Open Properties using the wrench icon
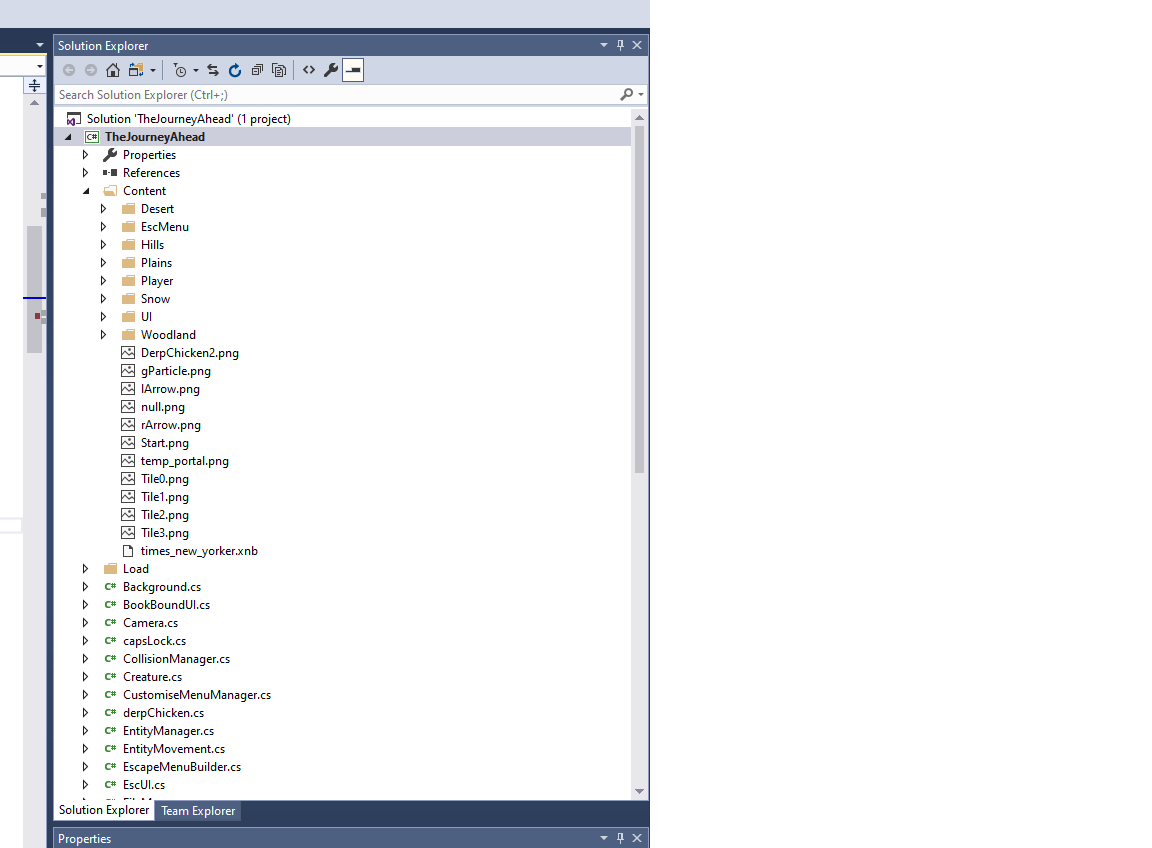 tap(330, 70)
